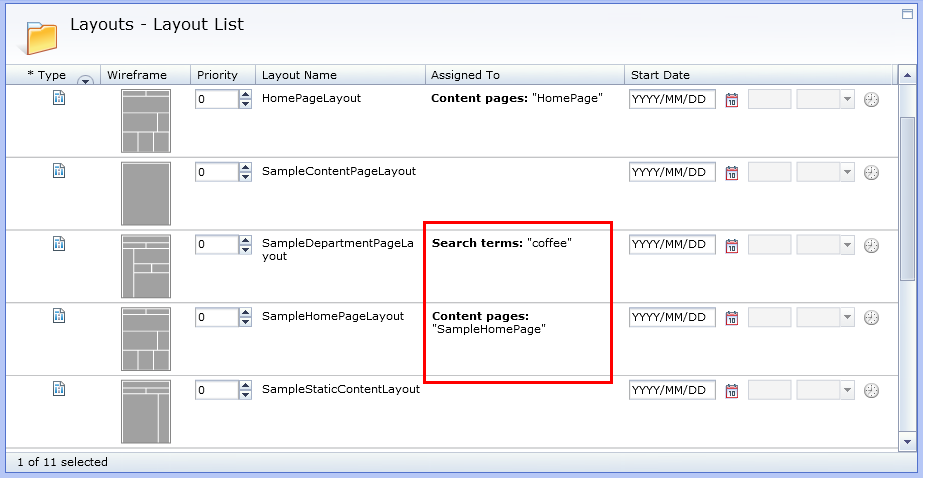Screen dimensions: 925x478
Task: Select the SampleDepartmentPageLayout wireframe thumbnail
Action: point(146,266)
